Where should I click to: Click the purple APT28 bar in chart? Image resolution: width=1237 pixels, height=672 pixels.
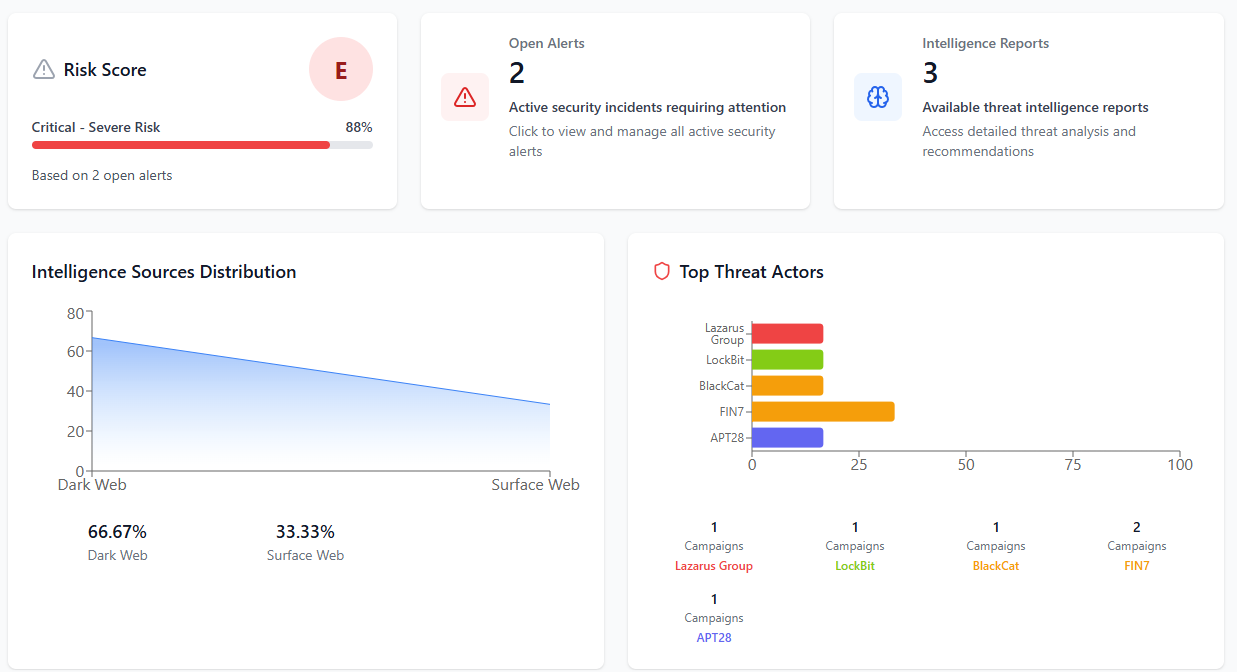[x=787, y=437]
